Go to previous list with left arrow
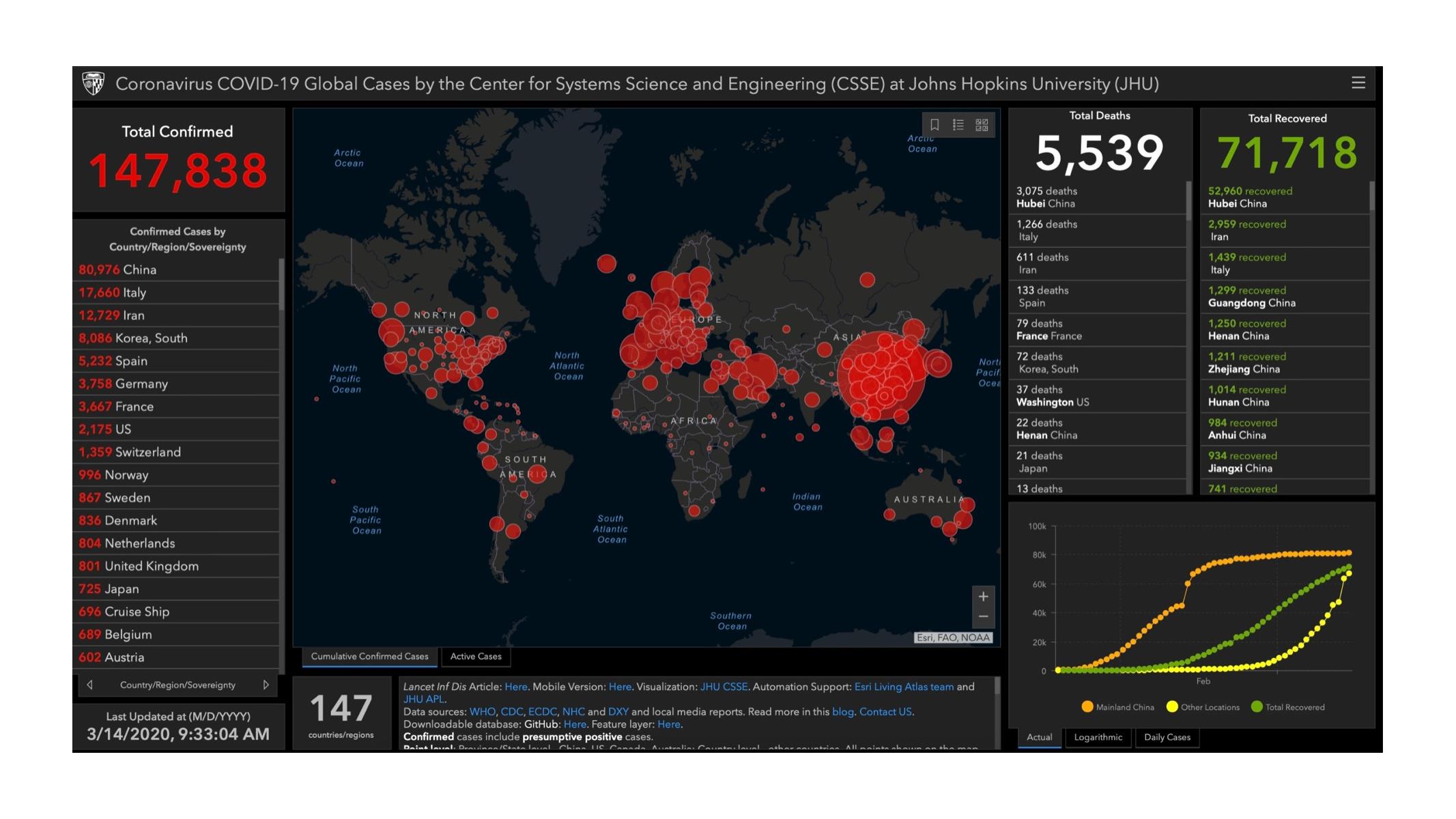The image size is (1456, 819). pos(89,685)
